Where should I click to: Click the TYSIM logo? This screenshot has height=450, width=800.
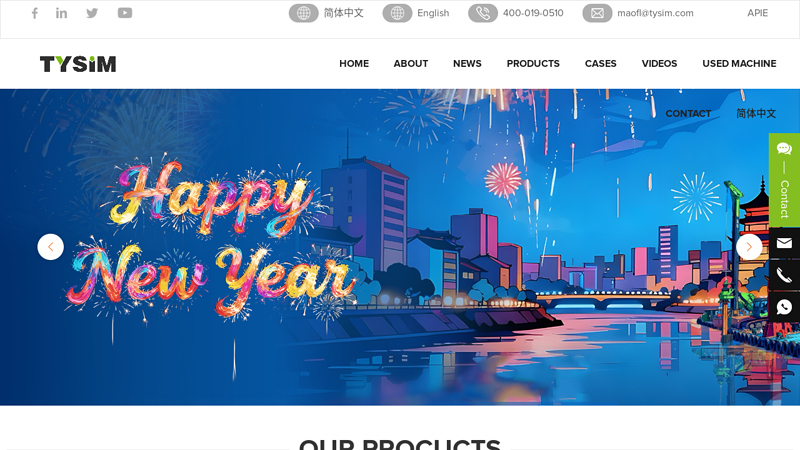pyautogui.click(x=78, y=64)
